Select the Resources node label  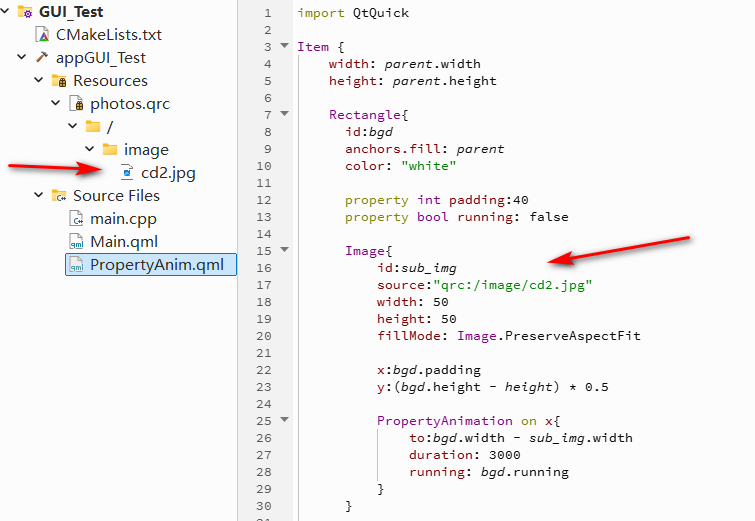(x=110, y=80)
